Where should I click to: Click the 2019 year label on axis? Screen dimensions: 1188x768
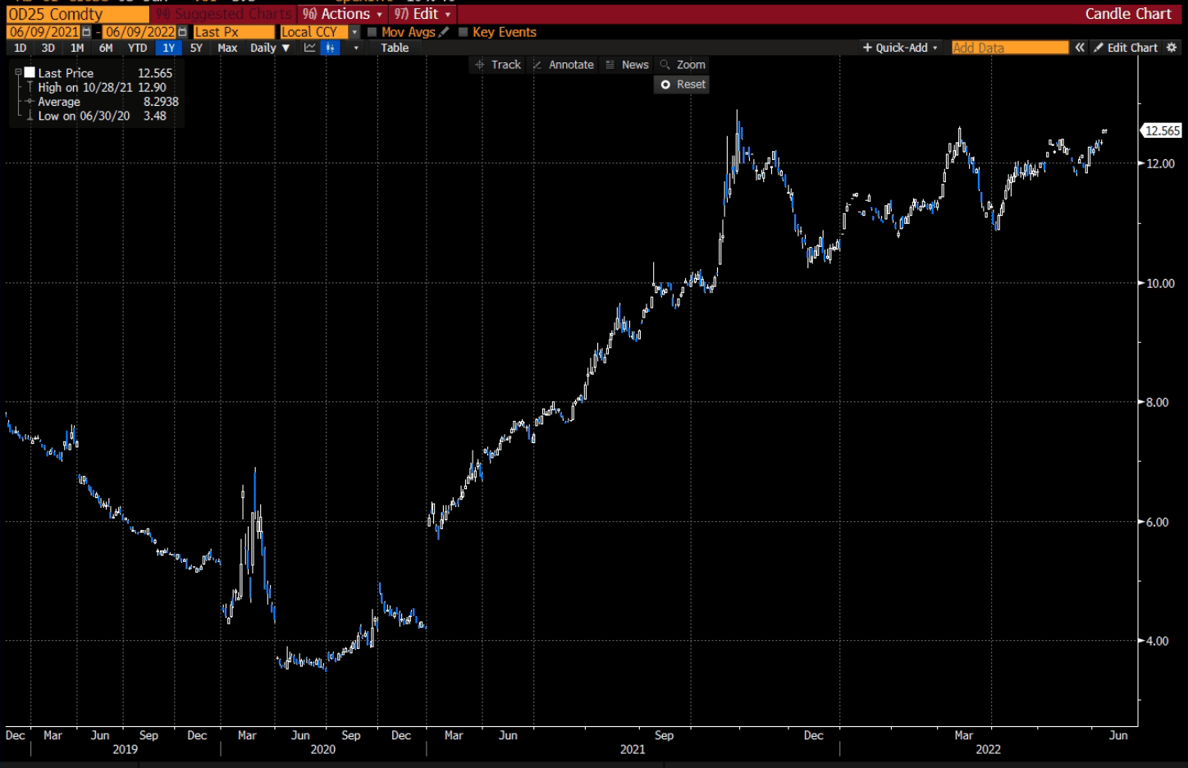[x=125, y=749]
